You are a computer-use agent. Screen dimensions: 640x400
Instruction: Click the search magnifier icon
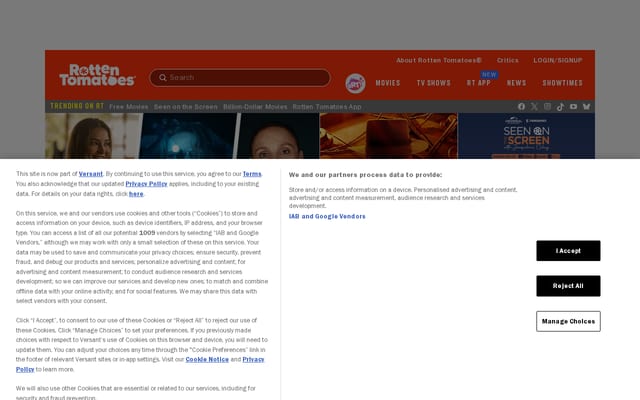(x=162, y=78)
